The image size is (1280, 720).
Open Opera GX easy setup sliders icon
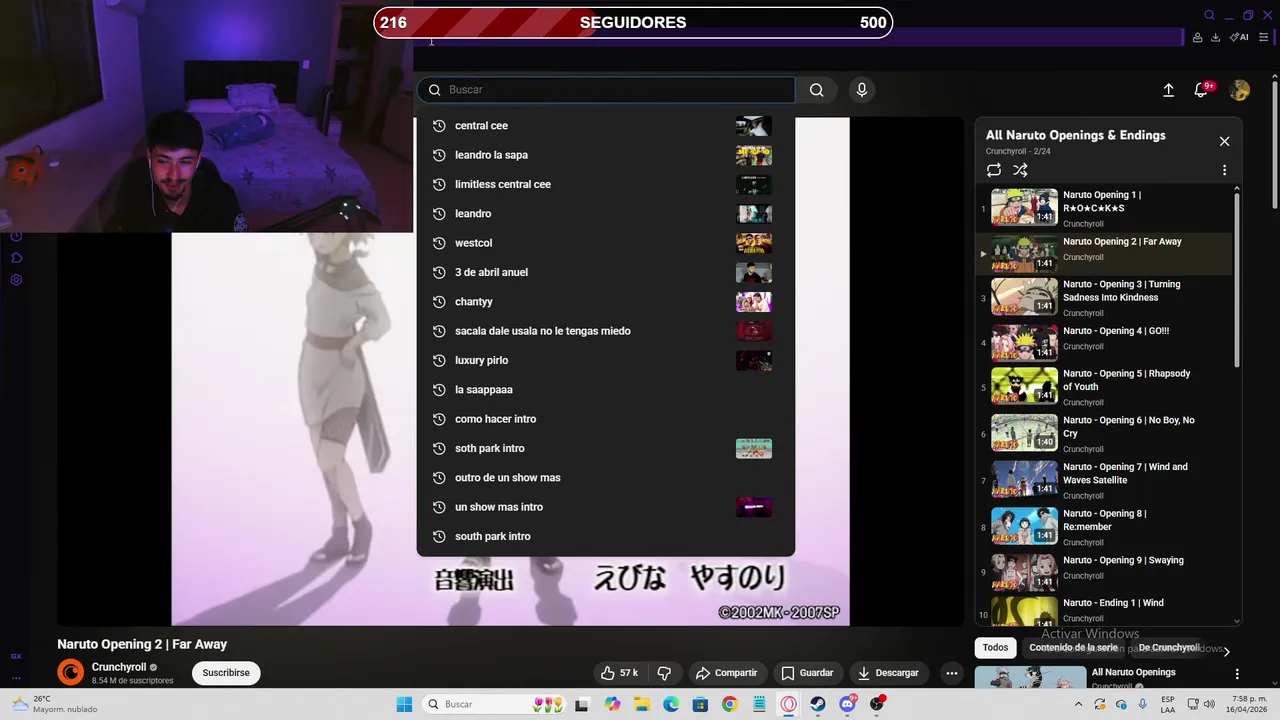(1264, 37)
